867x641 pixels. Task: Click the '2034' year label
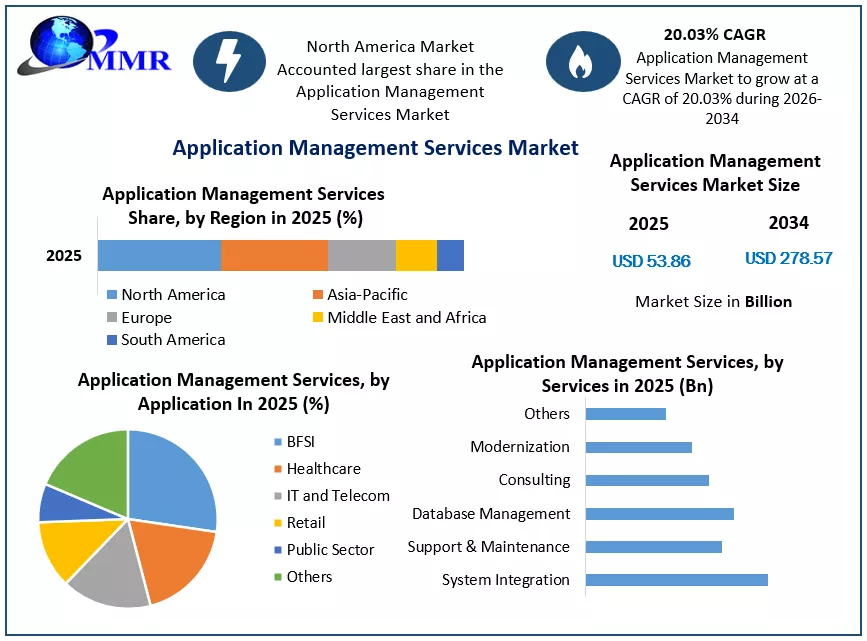788,223
